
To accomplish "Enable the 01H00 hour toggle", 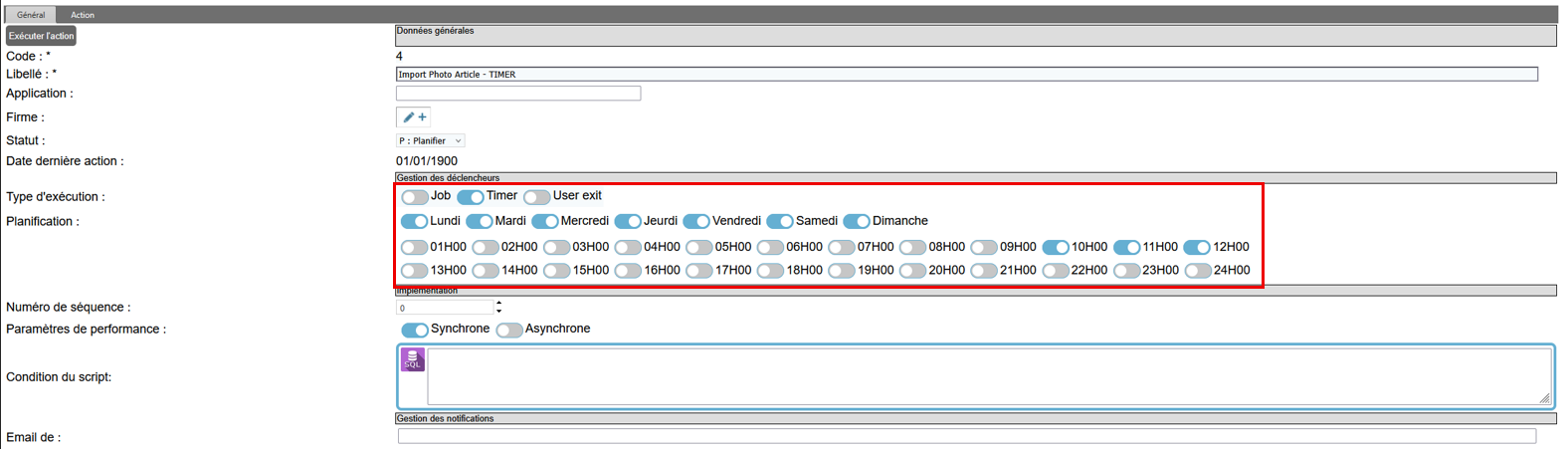I will coord(414,247).
